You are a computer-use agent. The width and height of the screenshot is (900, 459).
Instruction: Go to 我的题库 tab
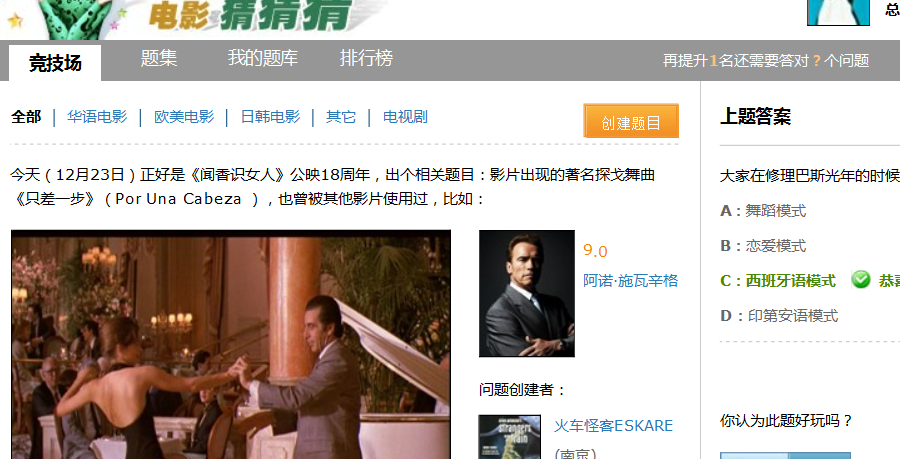[263, 58]
